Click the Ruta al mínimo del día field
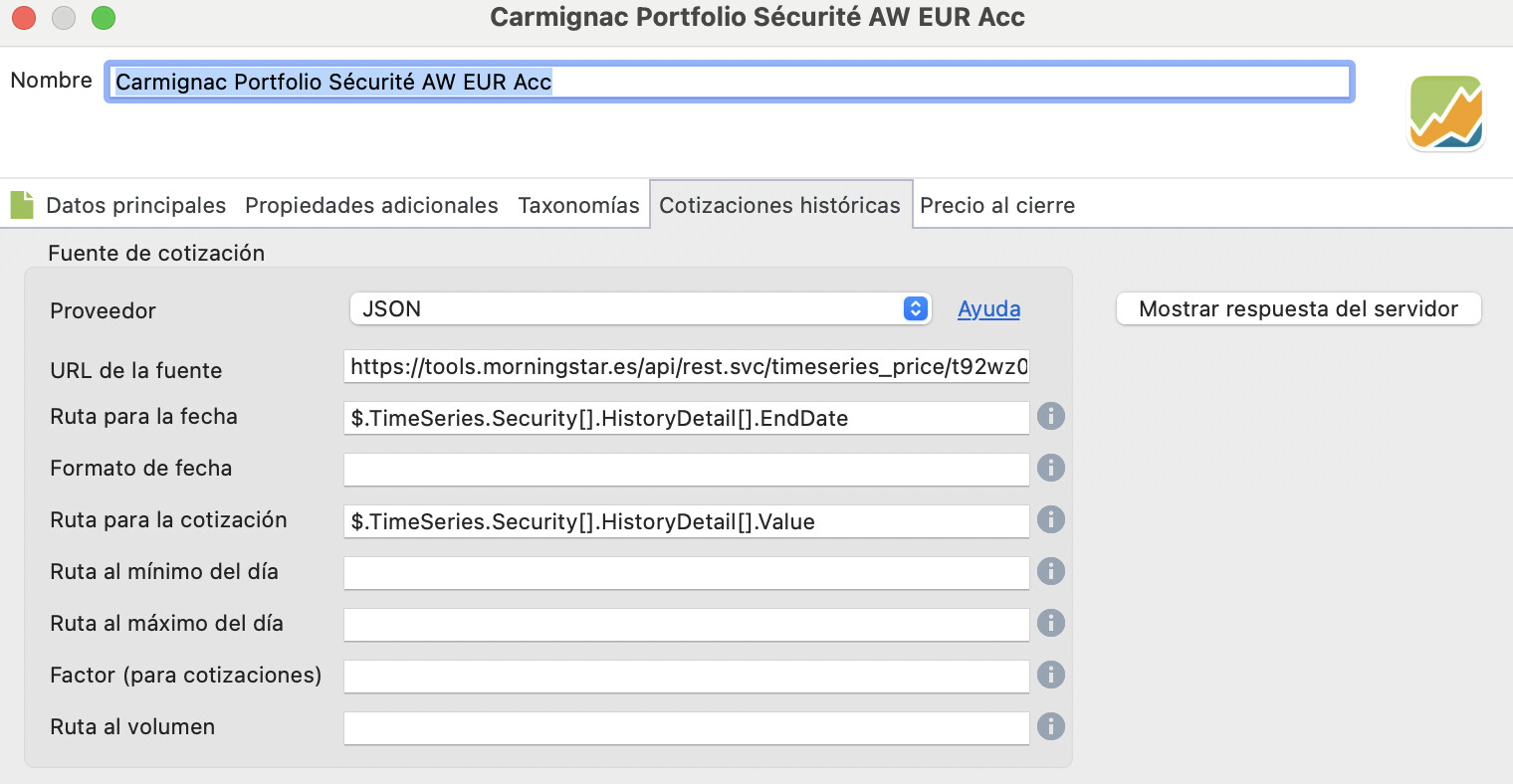1513x784 pixels. (x=686, y=573)
